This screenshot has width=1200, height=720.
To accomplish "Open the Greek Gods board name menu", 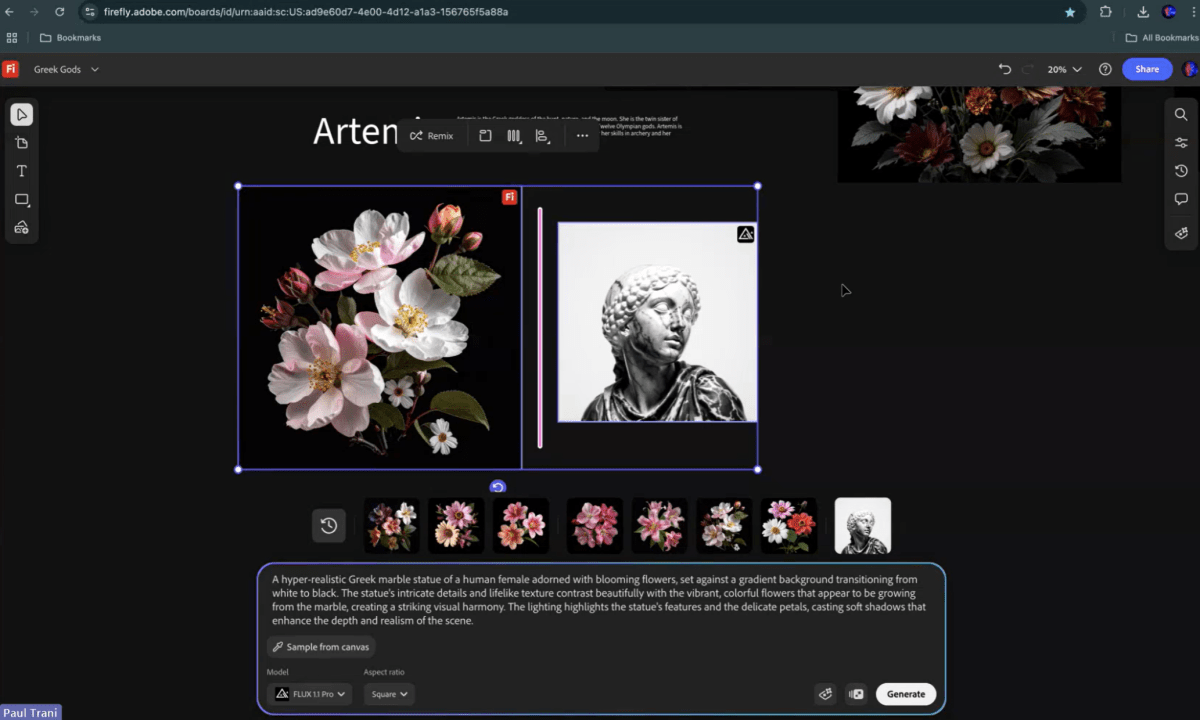I will pos(66,69).
